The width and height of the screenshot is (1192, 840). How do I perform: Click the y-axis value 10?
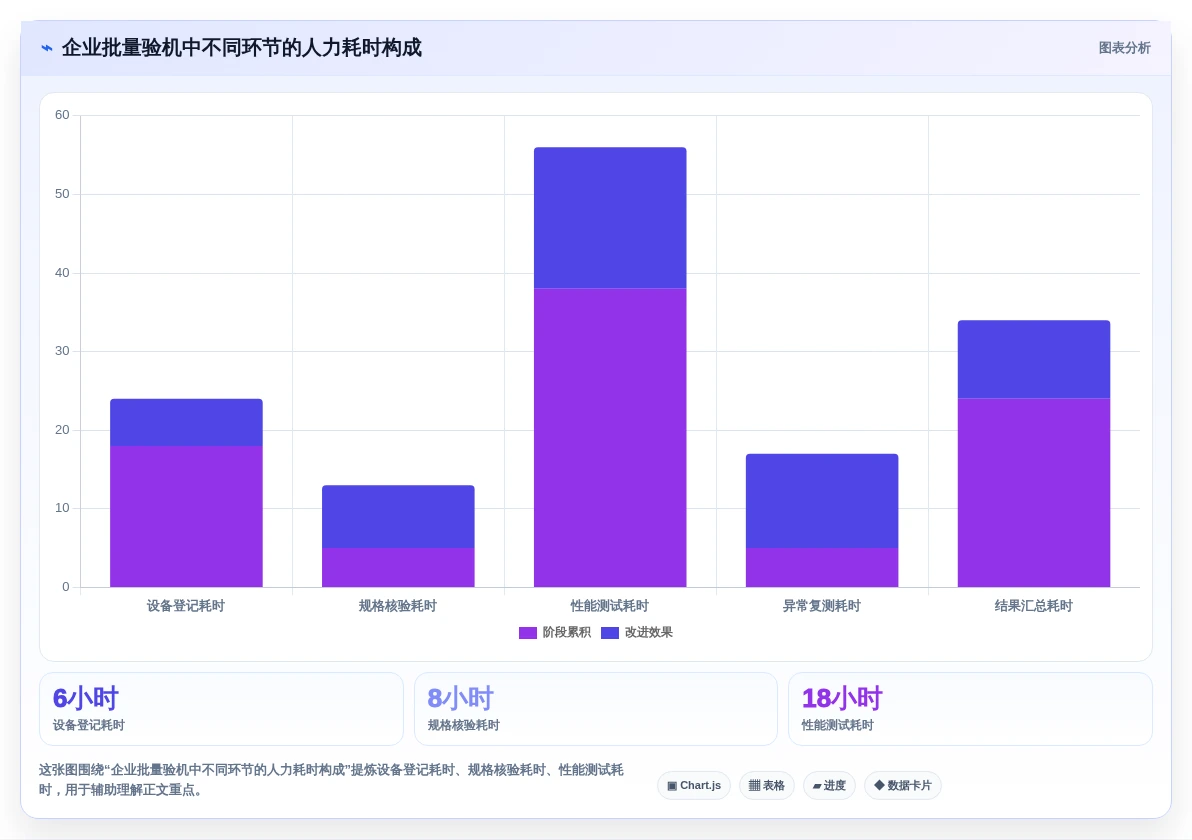(x=62, y=508)
